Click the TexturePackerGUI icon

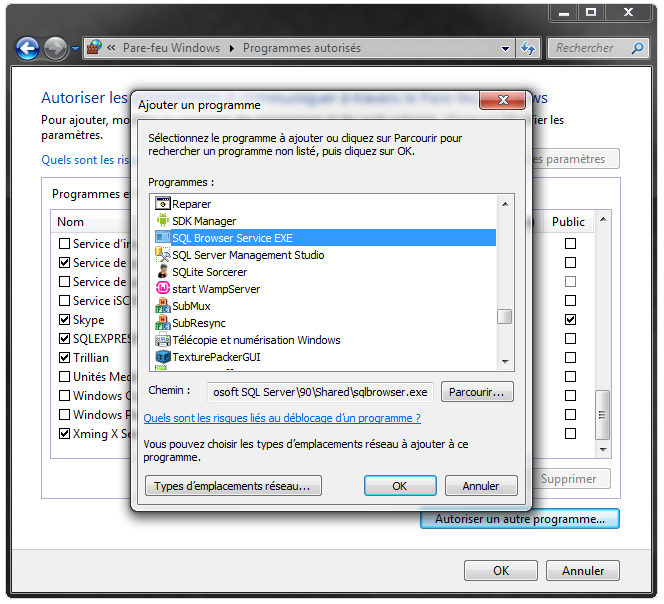point(163,357)
